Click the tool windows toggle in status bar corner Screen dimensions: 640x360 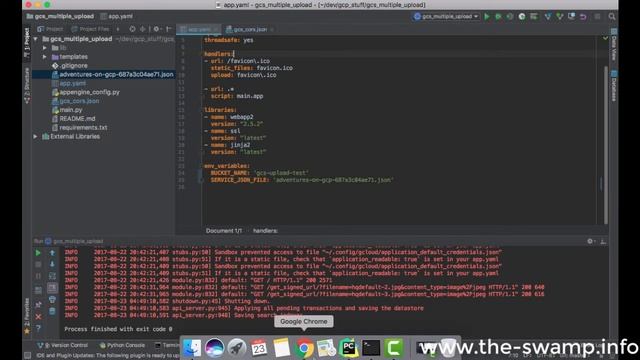[x=27, y=356]
